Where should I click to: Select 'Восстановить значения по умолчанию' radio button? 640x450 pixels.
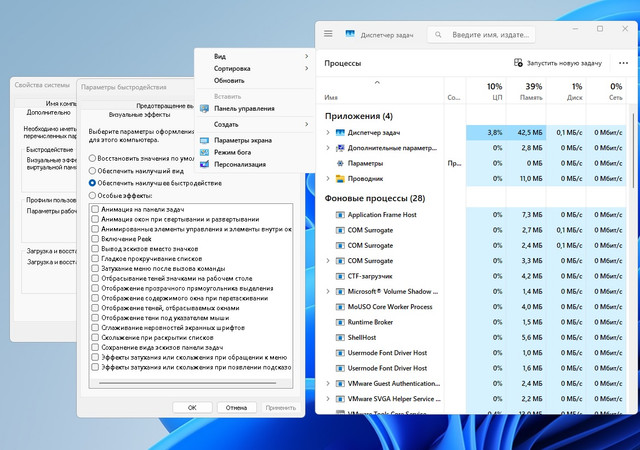[92, 158]
